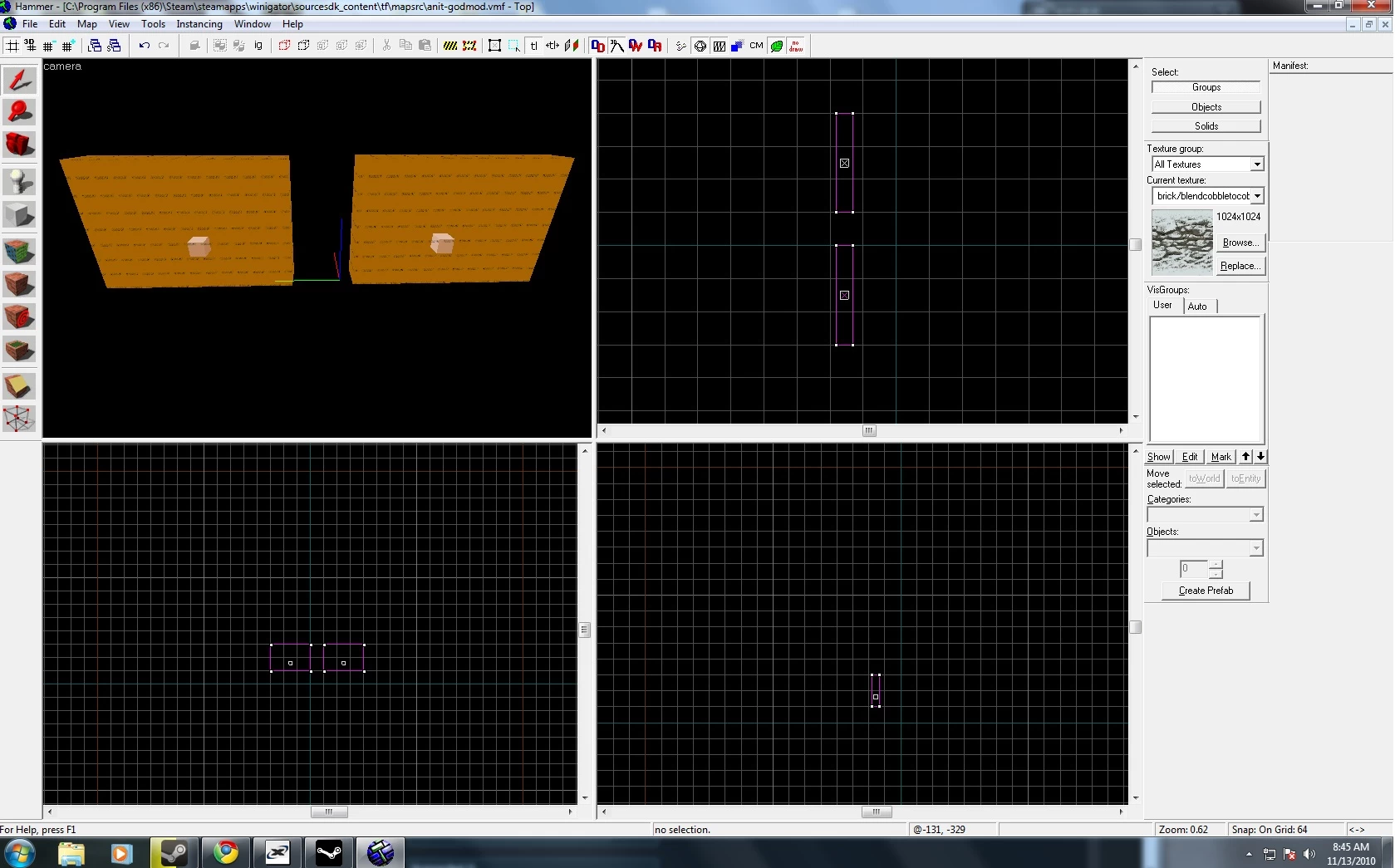Activate the Magnify tool
The image size is (1395, 868).
pyautogui.click(x=19, y=111)
